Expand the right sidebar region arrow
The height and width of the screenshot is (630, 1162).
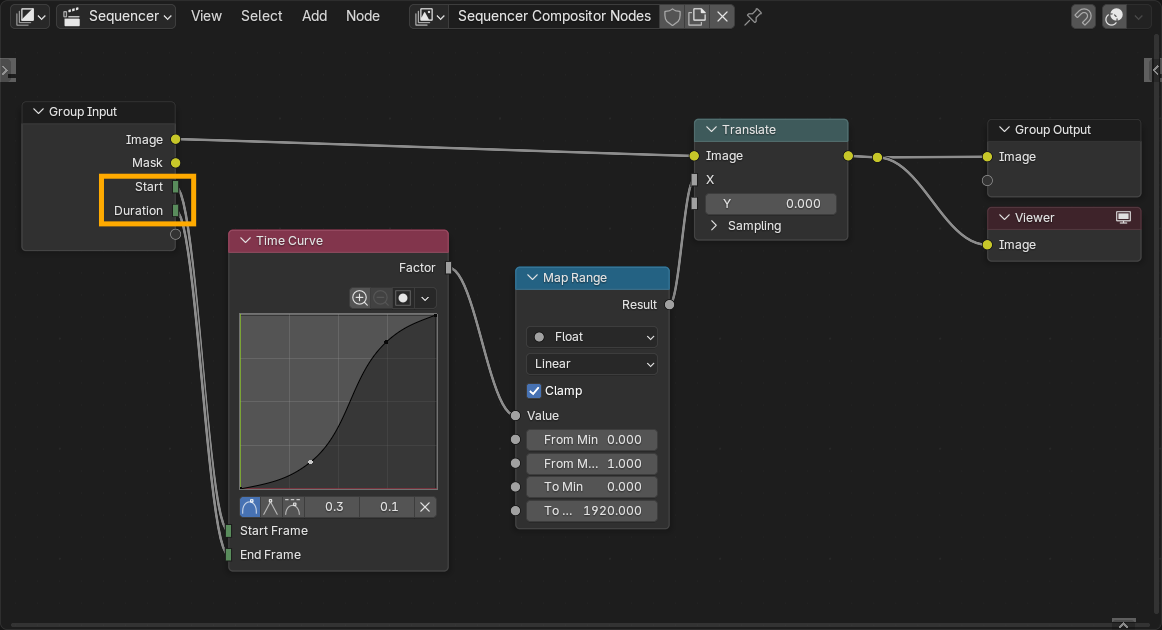(1154, 70)
